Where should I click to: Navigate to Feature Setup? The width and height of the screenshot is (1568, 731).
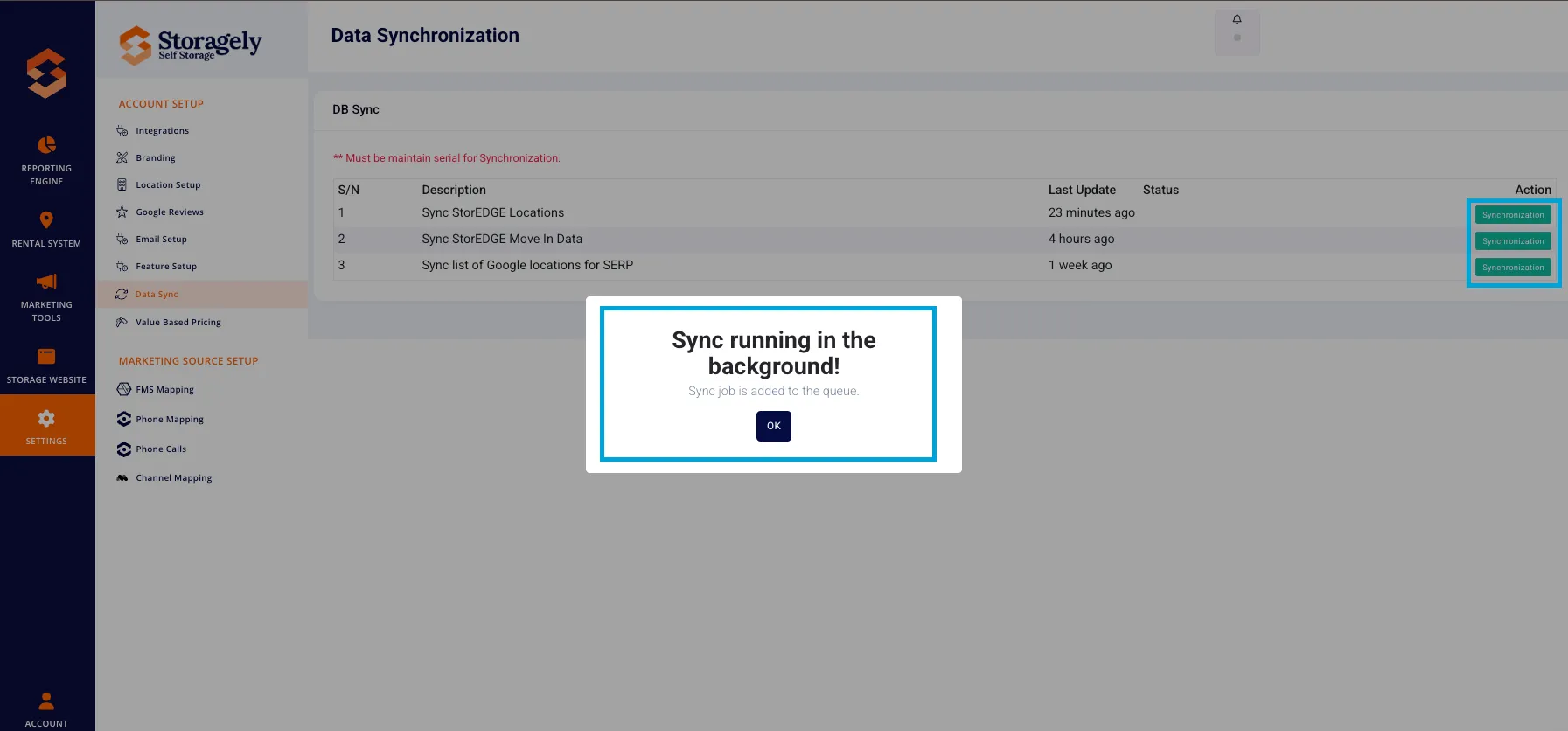[166, 267]
